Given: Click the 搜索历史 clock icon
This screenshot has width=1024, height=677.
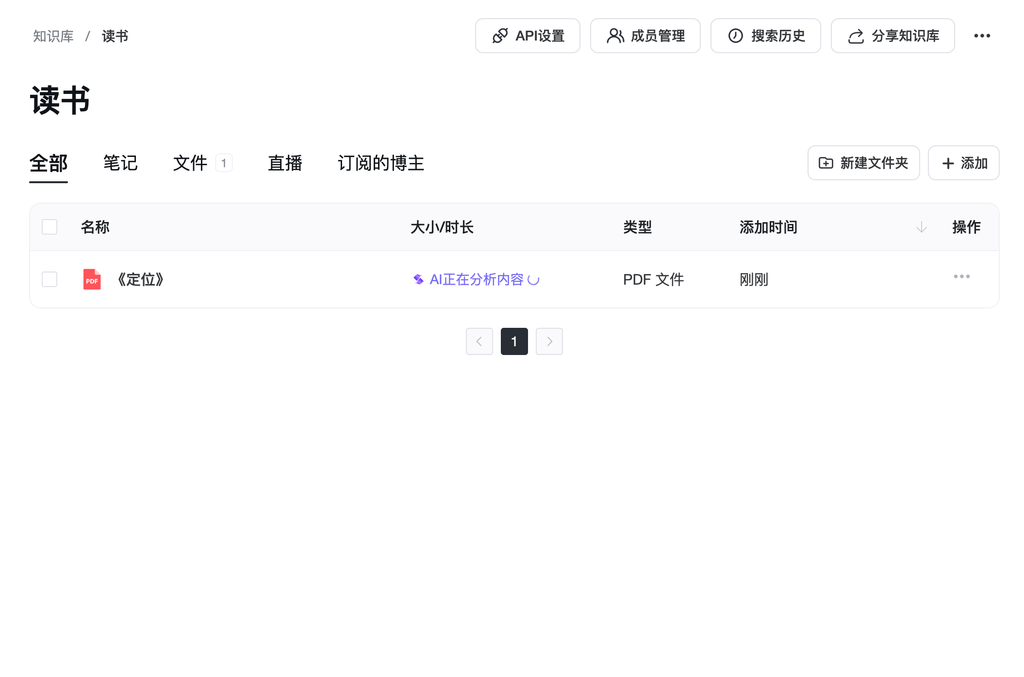Looking at the screenshot, I should [735, 36].
